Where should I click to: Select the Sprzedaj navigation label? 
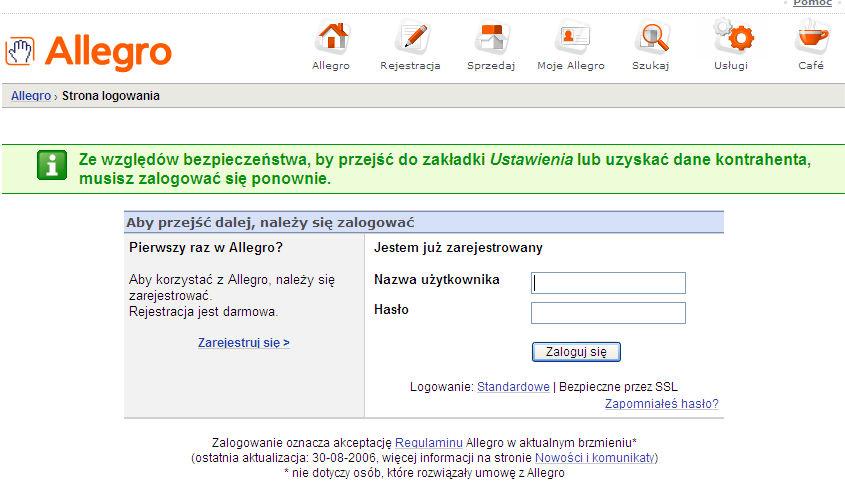pyautogui.click(x=491, y=66)
